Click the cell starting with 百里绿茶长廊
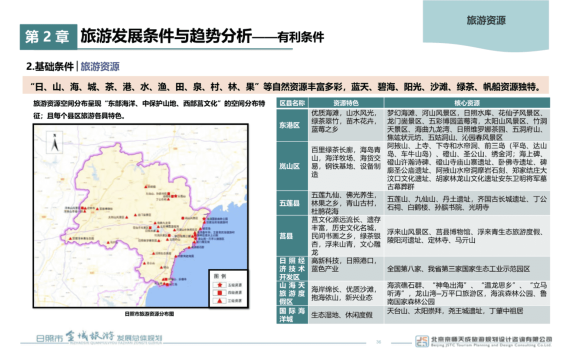Viewport: 570px width, 360px height. pos(346,166)
